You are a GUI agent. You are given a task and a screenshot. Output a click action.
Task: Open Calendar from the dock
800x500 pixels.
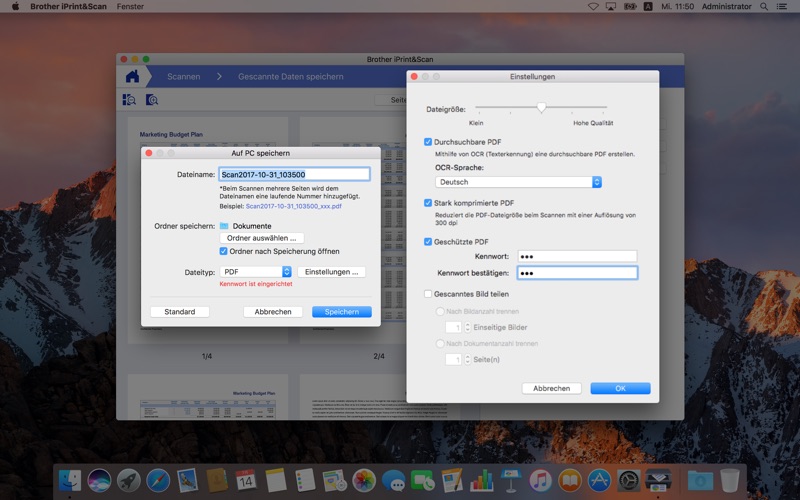coord(246,480)
